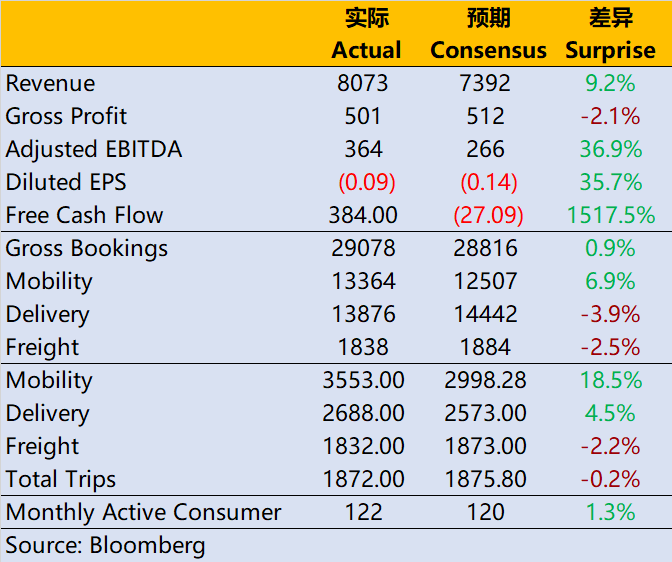Image resolution: width=672 pixels, height=562 pixels.
Task: Select the Gross Profit row label
Action: click(67, 117)
